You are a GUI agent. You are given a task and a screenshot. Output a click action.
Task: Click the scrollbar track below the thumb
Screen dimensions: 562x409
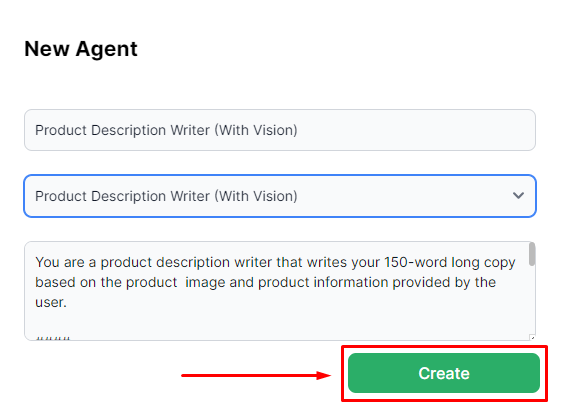pos(532,300)
